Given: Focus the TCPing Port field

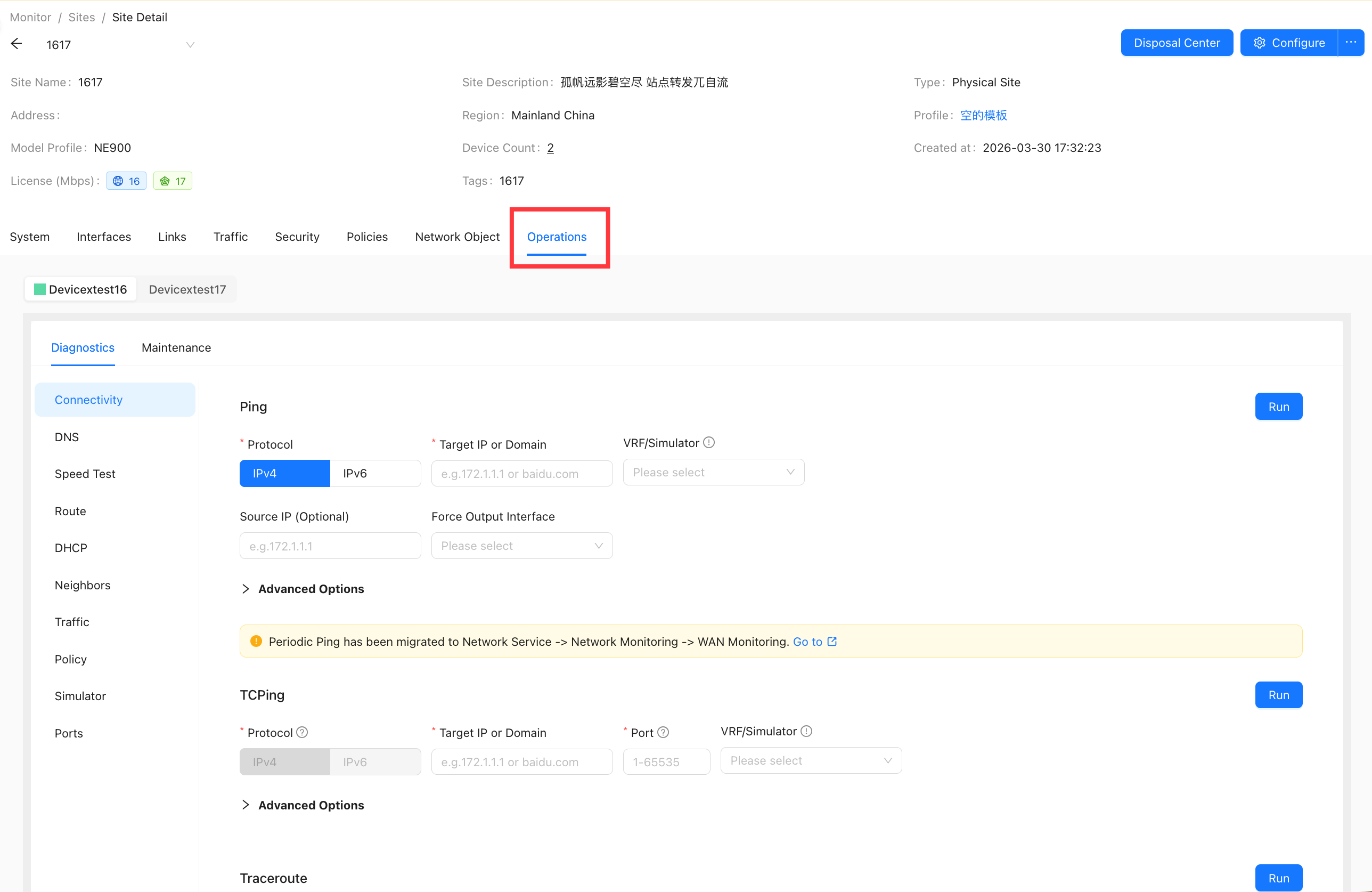Looking at the screenshot, I should (666, 761).
